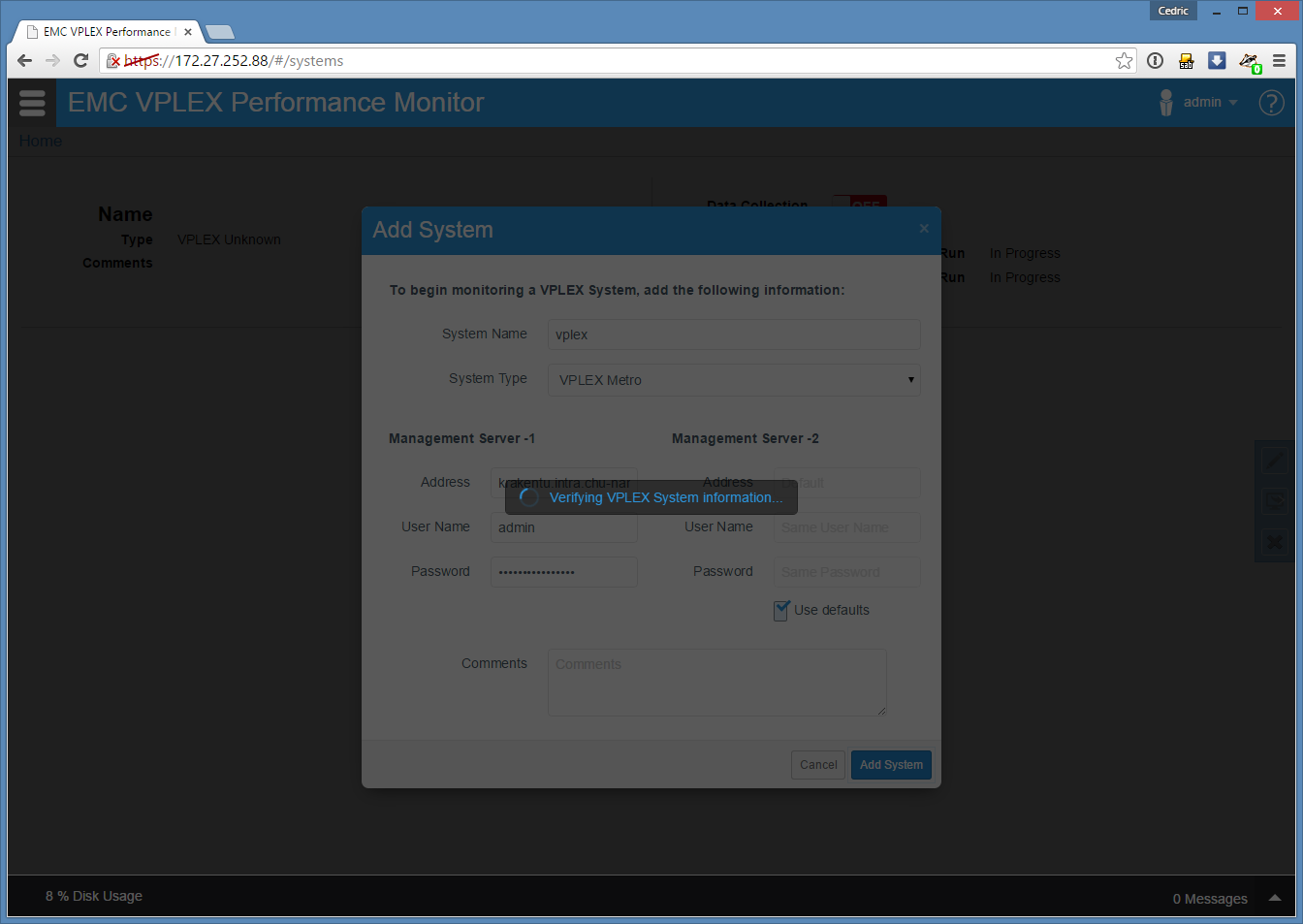The width and height of the screenshot is (1303, 924).
Task: Toggle the Use defaults checkbox
Action: 781,611
